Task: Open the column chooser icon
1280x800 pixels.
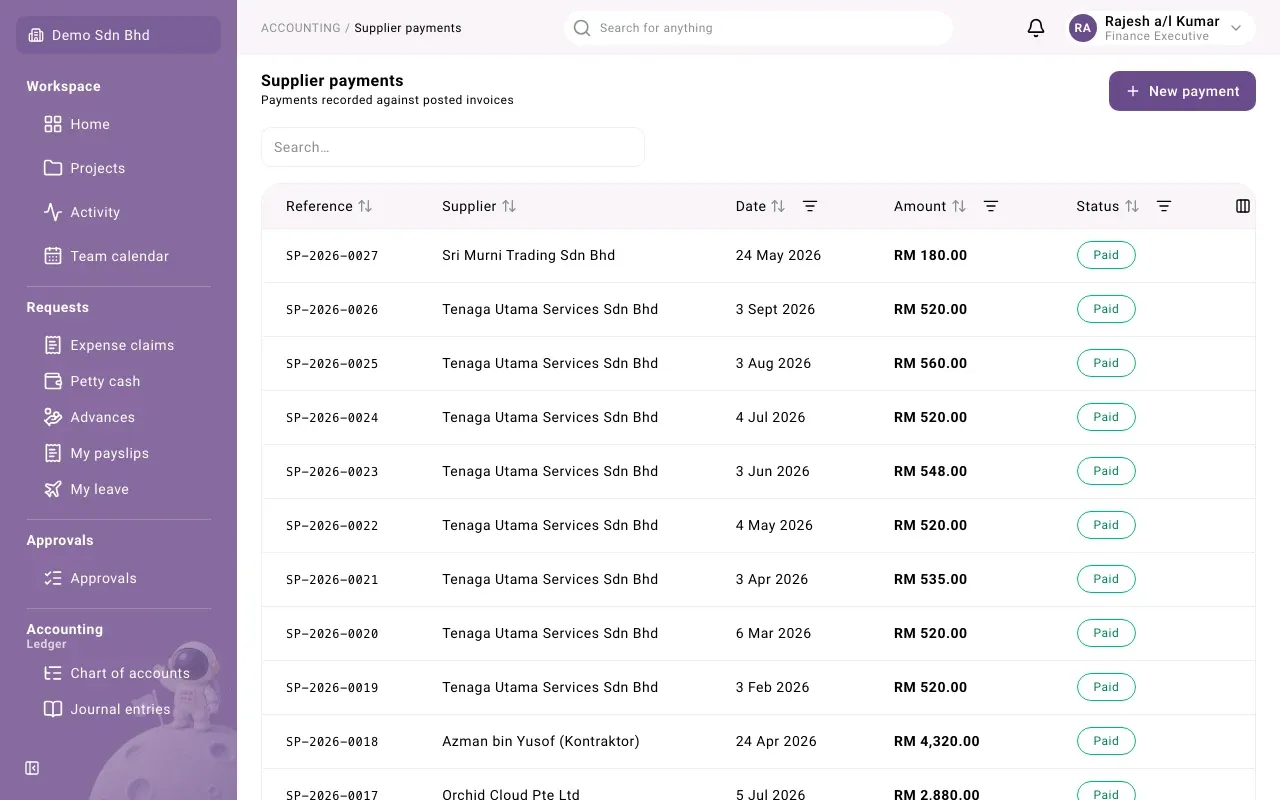Action: click(1243, 206)
